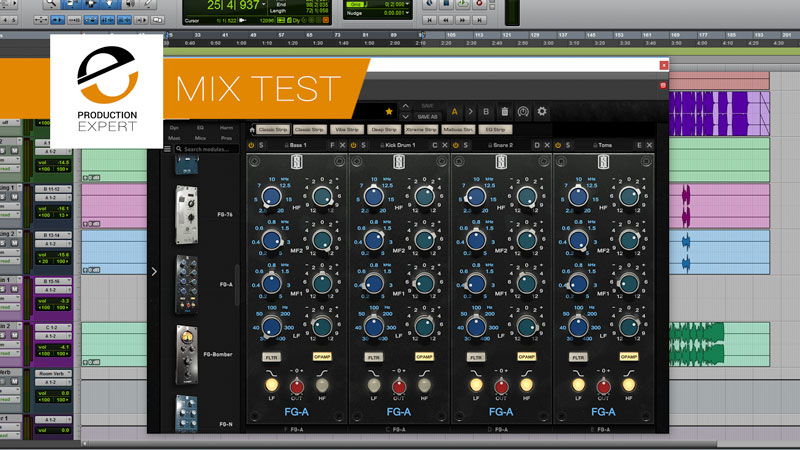
Task: Toggle power on the Snare 2 module
Action: pos(456,145)
